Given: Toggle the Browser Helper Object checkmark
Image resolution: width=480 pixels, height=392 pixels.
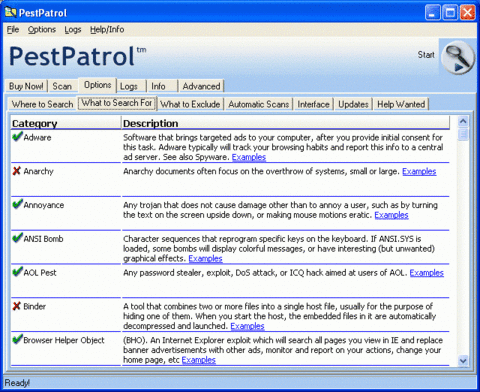Looking at the screenshot, I should coord(17,339).
